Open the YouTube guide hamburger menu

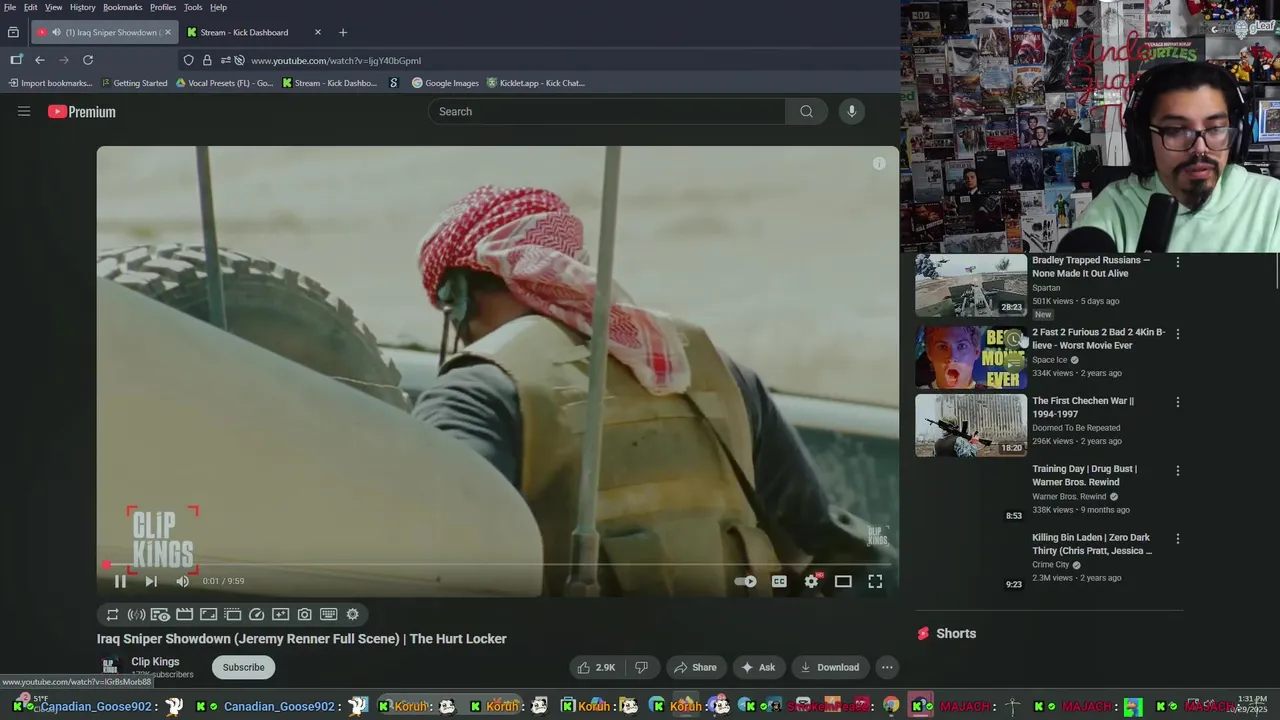click(x=24, y=111)
